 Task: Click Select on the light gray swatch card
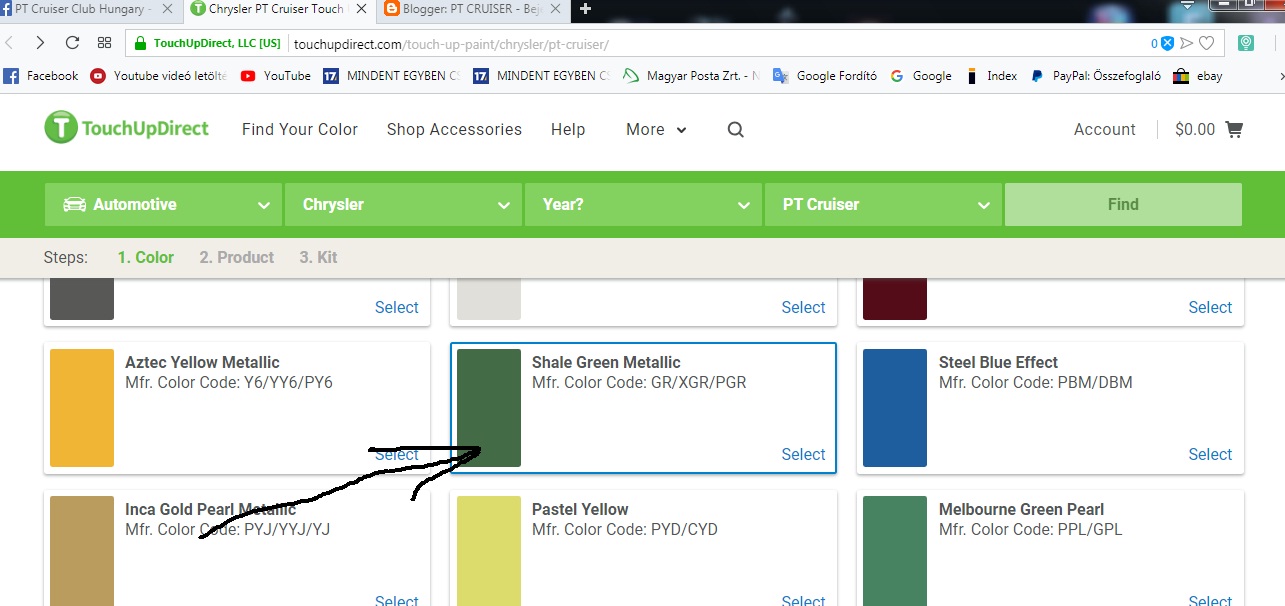pyautogui.click(x=803, y=307)
